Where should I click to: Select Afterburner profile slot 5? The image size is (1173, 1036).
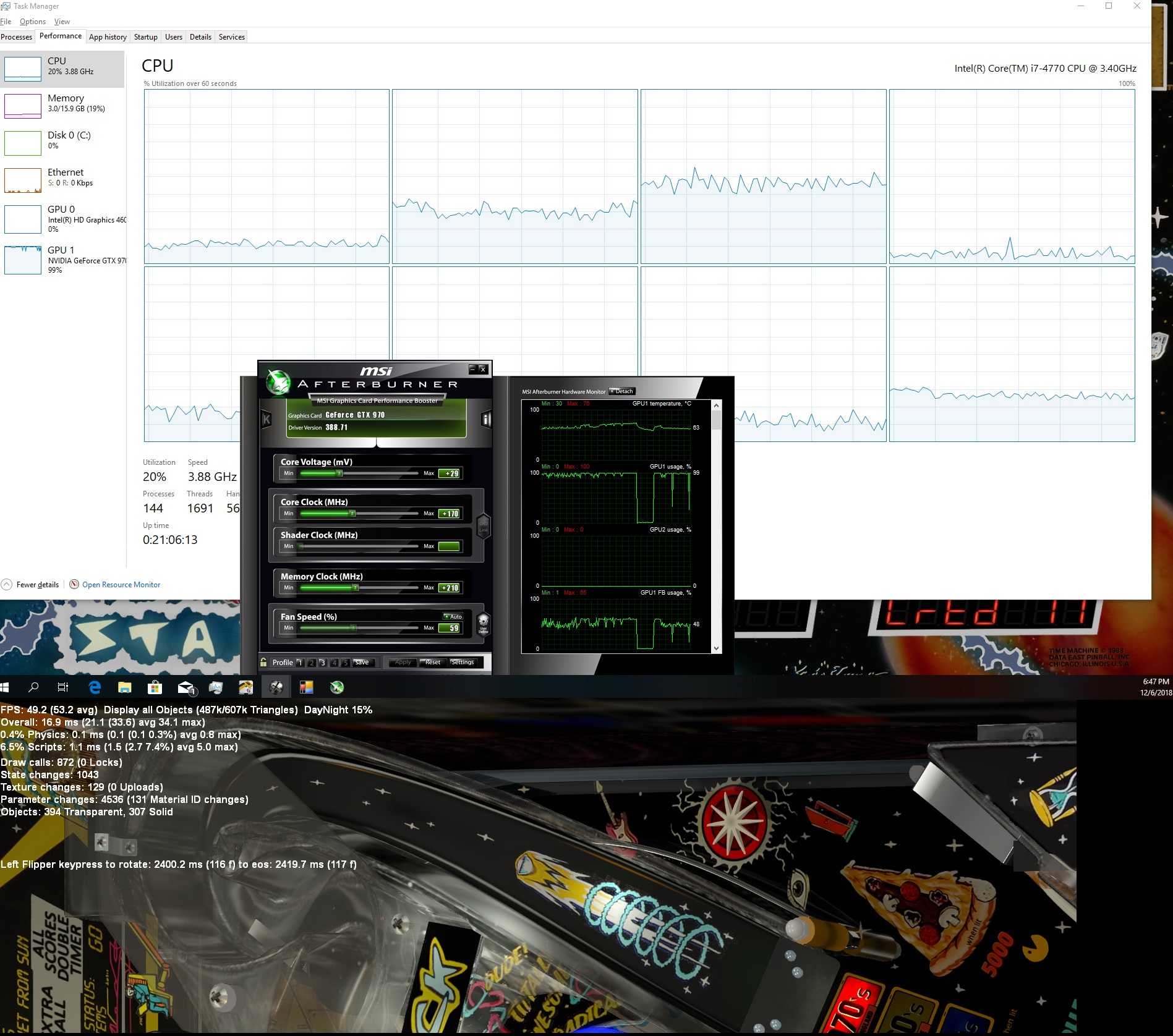345,663
